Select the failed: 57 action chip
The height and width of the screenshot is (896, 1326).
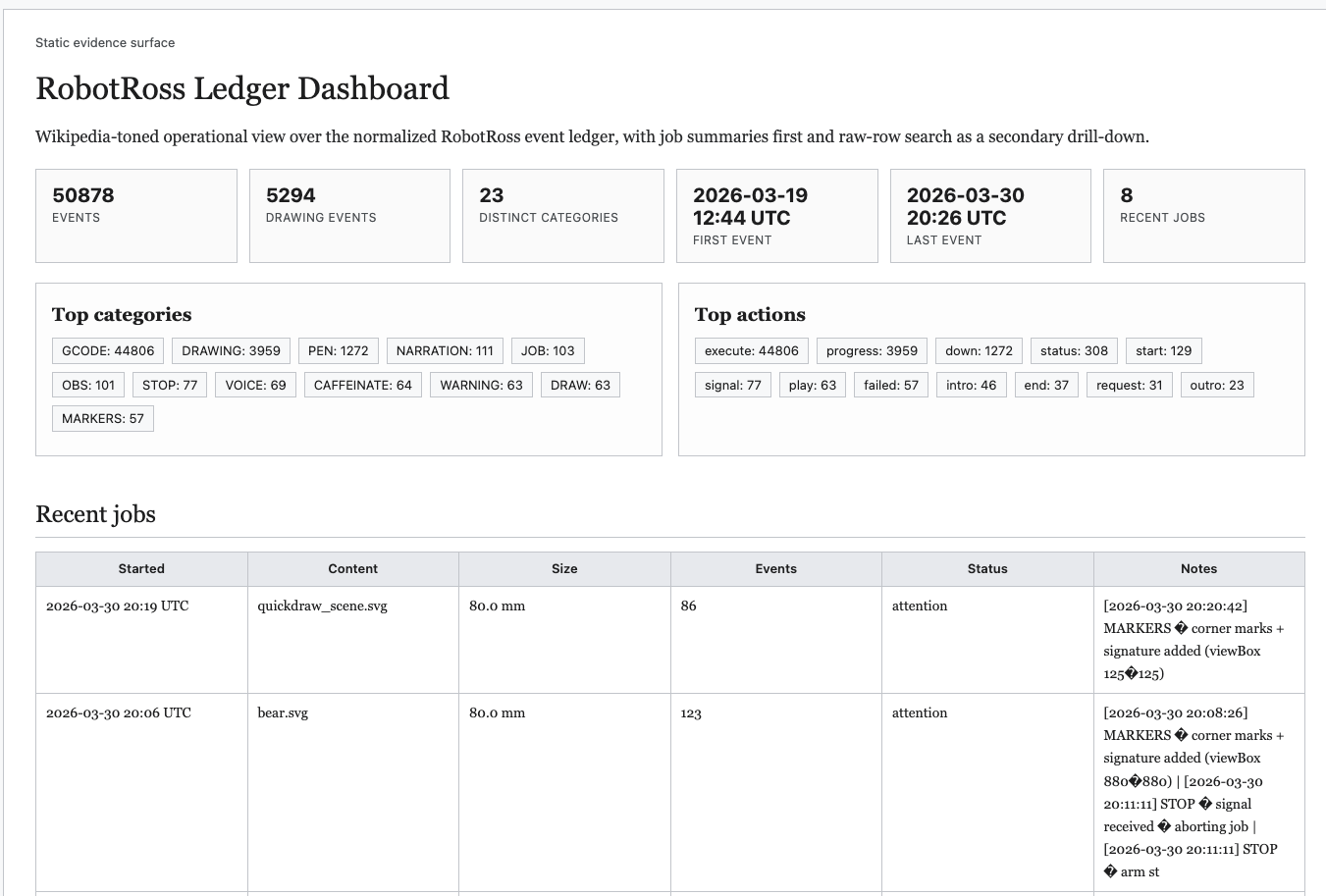click(x=889, y=384)
